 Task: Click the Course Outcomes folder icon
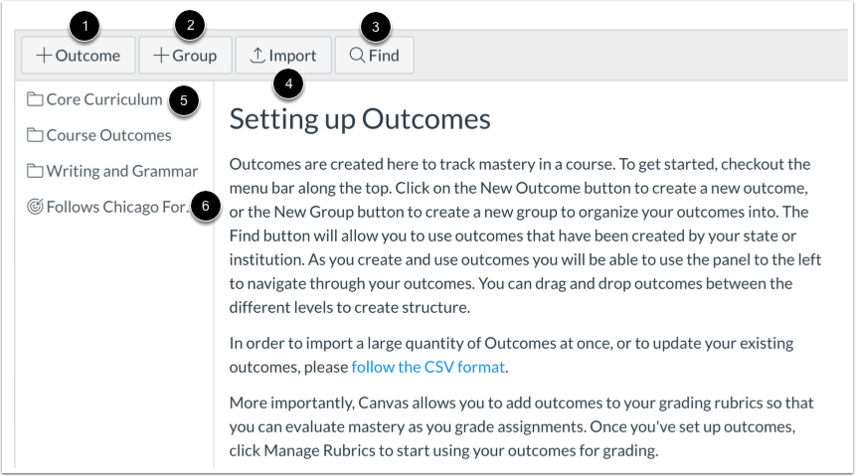tap(35, 135)
